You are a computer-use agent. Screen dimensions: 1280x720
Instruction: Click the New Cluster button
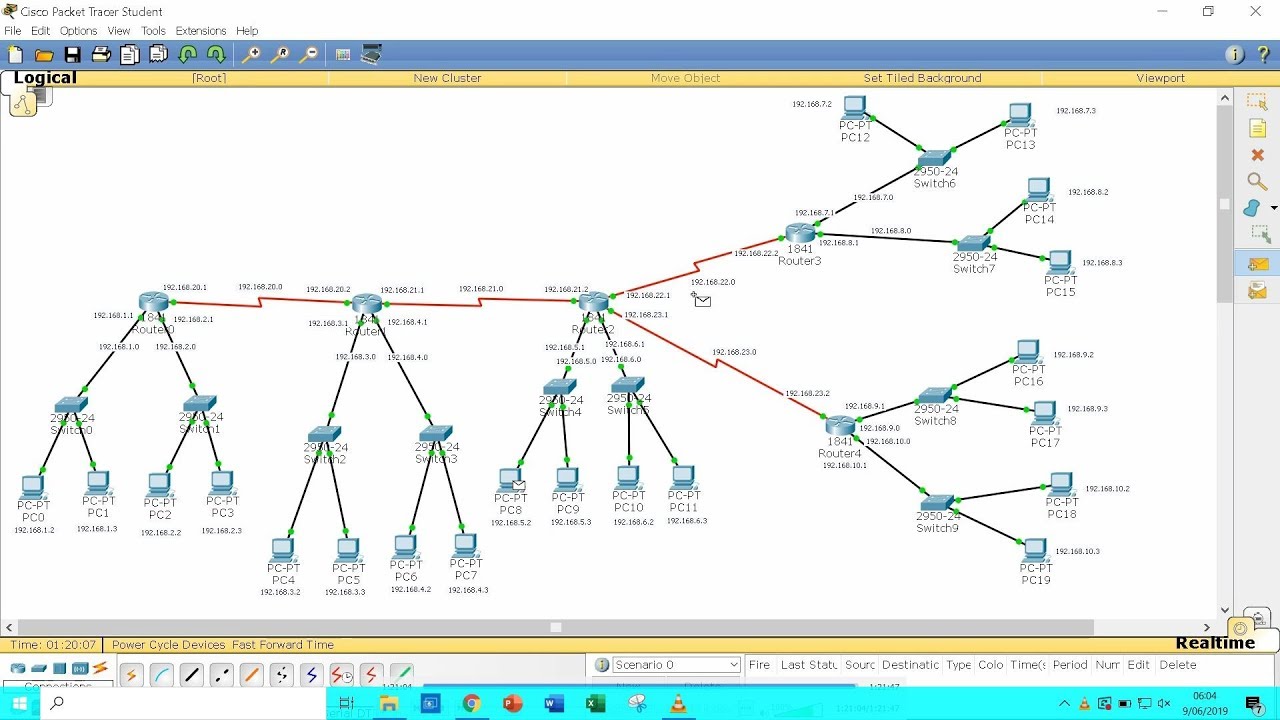tap(447, 78)
